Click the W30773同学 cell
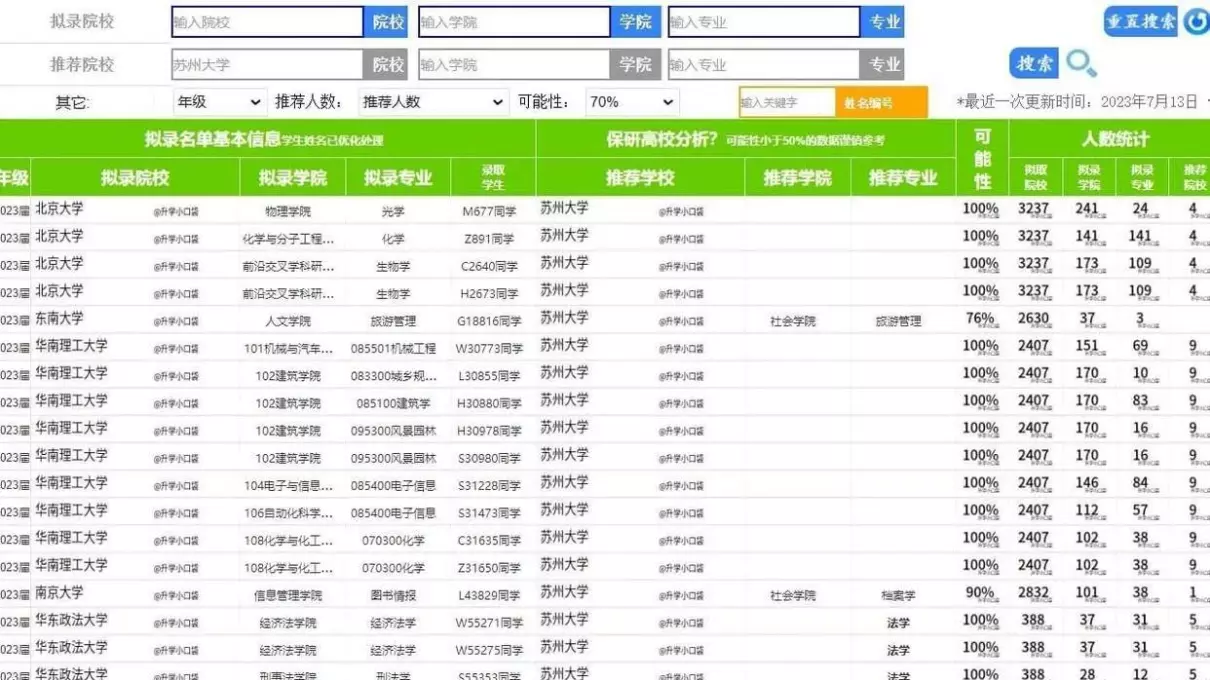The width and height of the screenshot is (1210, 680). (x=490, y=349)
